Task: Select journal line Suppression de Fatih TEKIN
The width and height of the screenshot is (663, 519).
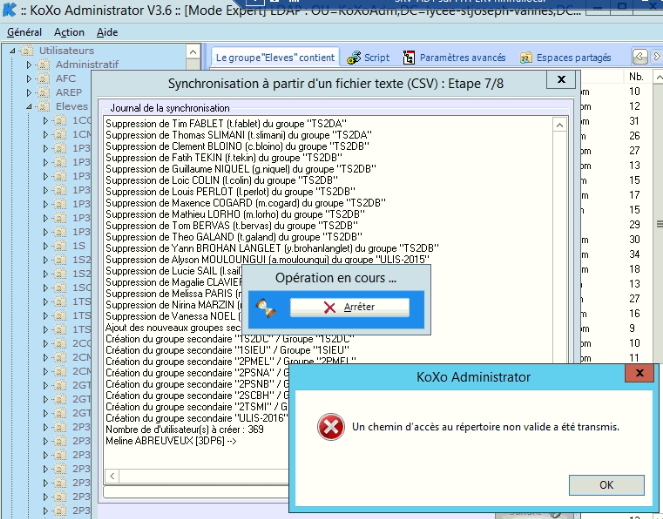Action: 224,157
